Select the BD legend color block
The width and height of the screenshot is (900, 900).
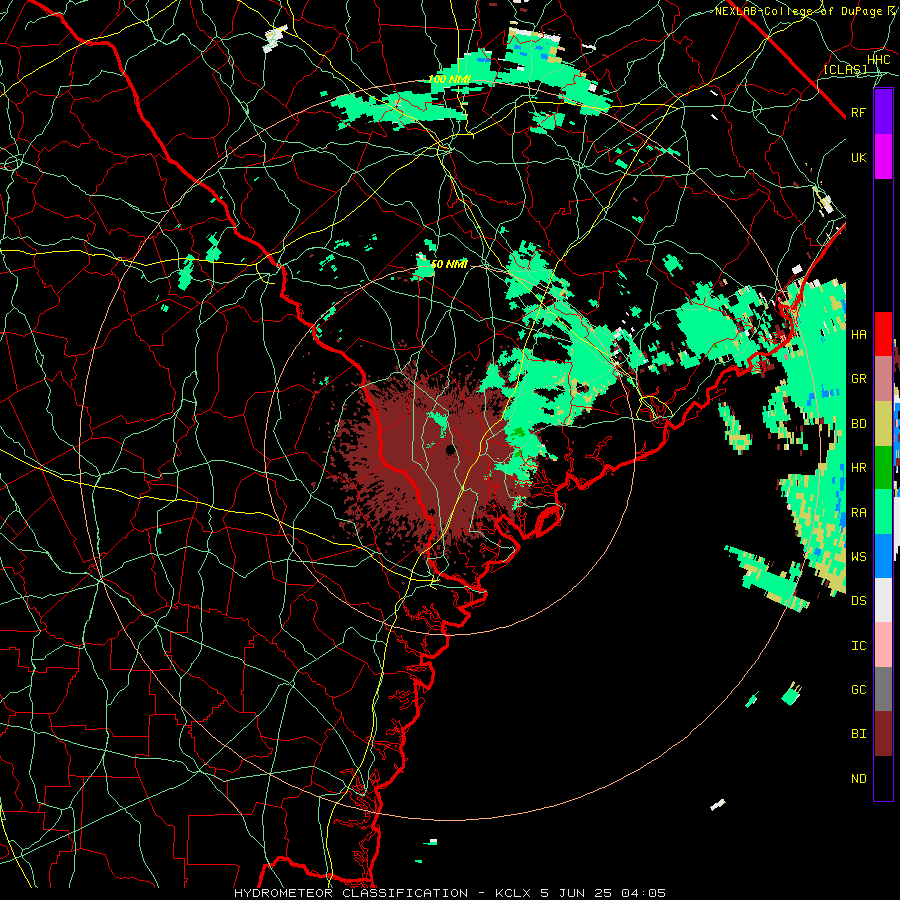[x=883, y=424]
